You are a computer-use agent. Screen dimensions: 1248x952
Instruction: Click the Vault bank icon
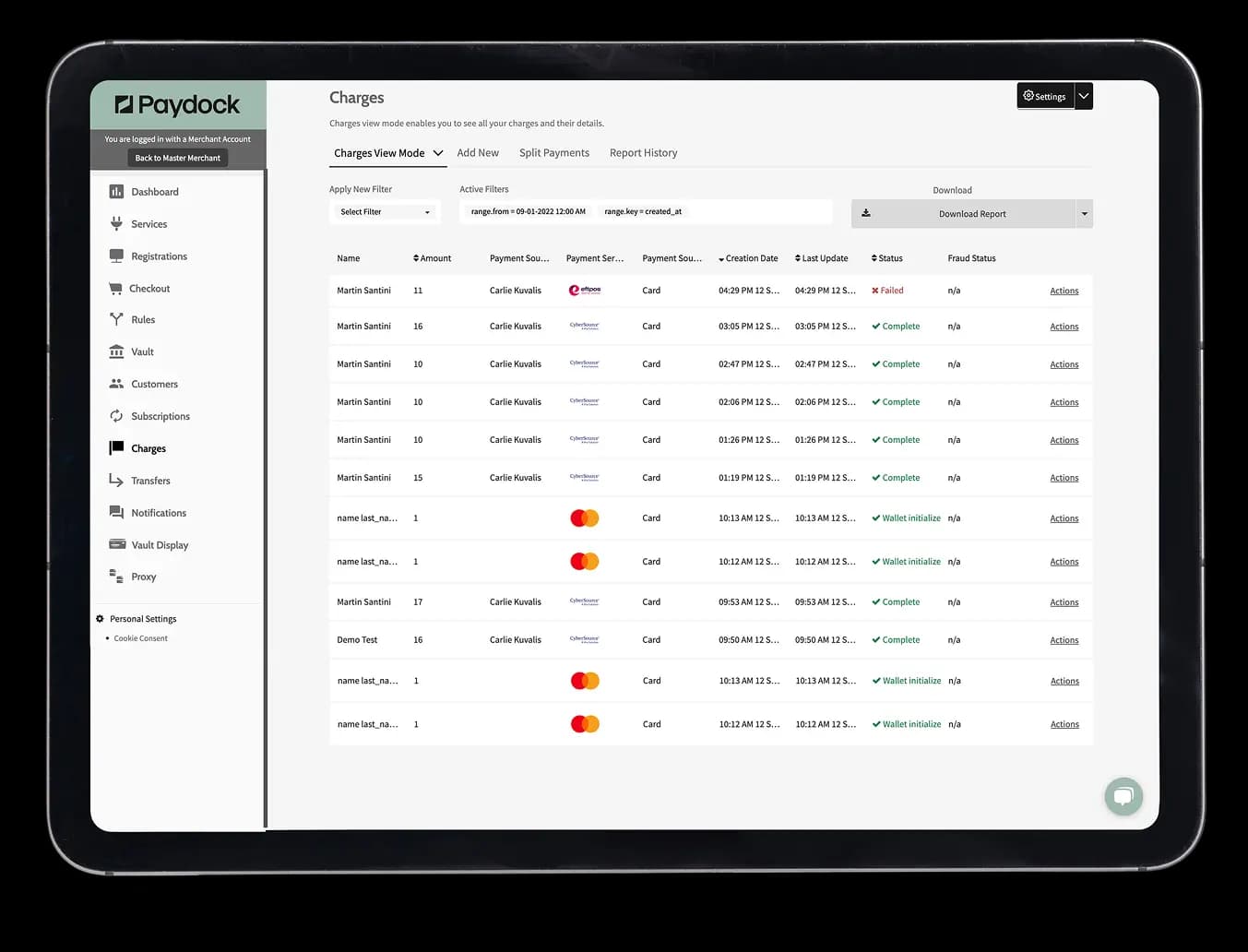point(116,351)
